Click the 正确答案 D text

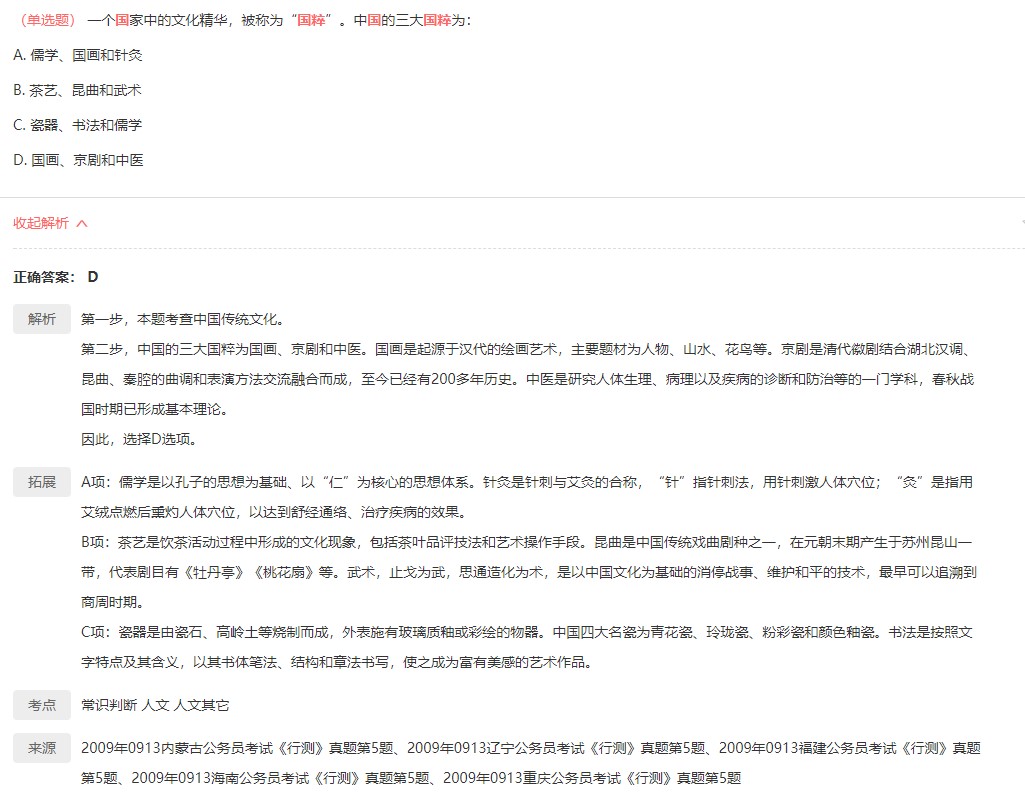click(56, 277)
